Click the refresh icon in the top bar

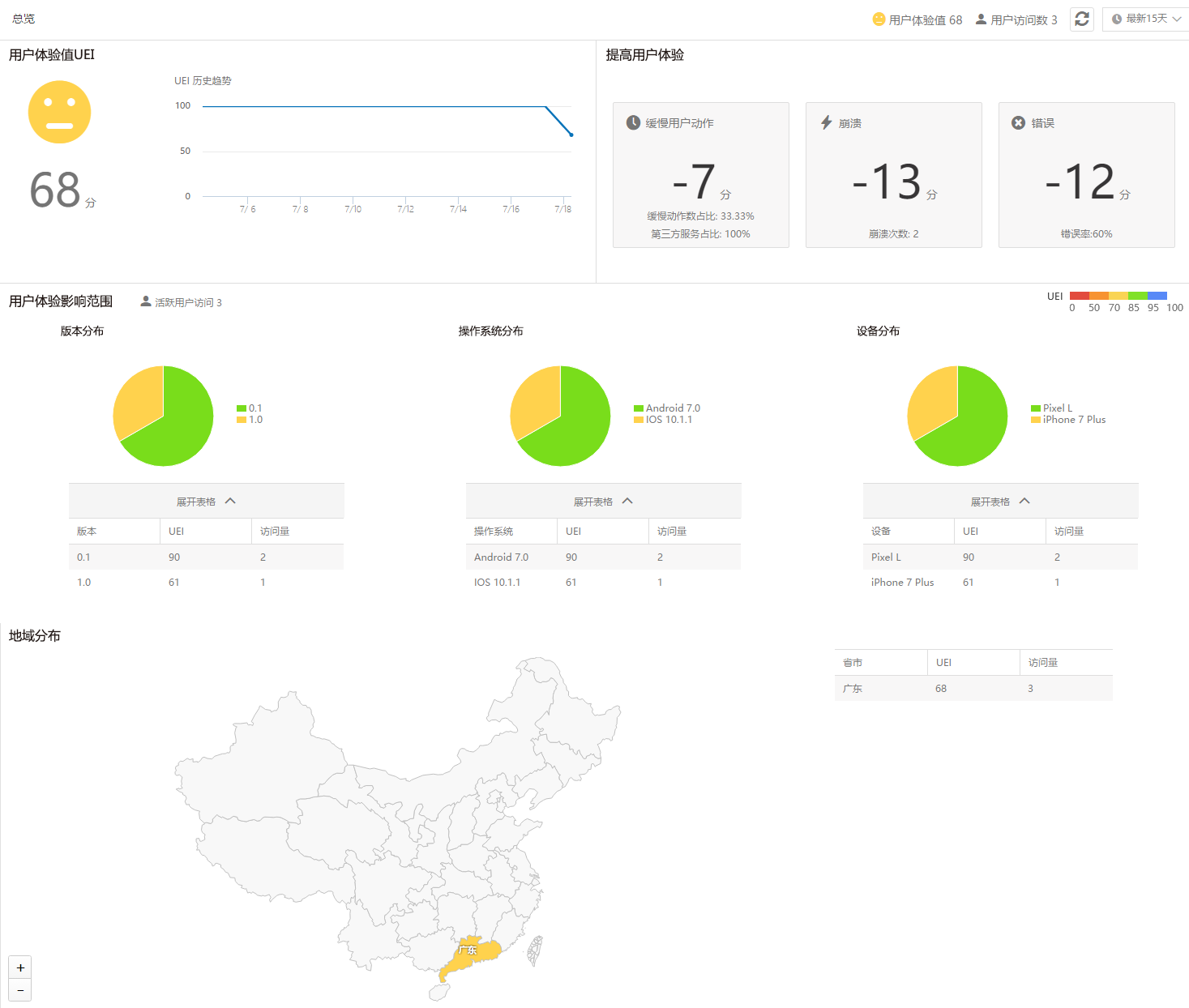tap(1081, 19)
